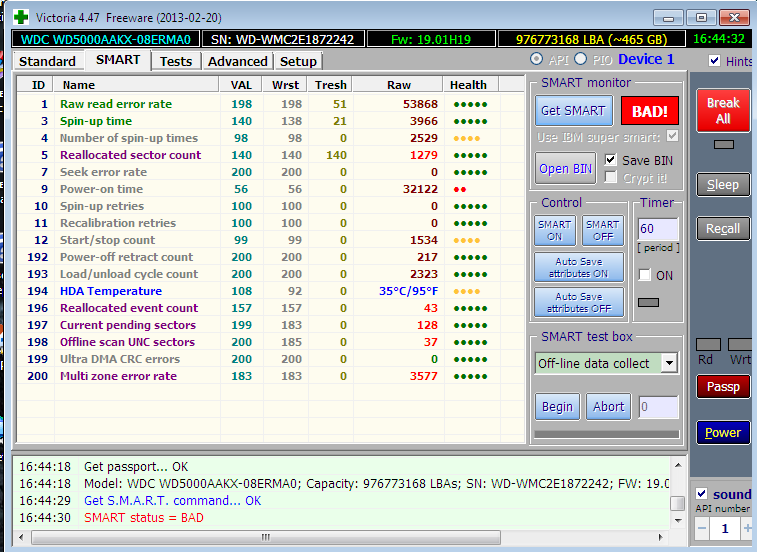Toggle Use IBM super smart checkbox
The width and height of the screenshot is (757, 552).
point(672,136)
